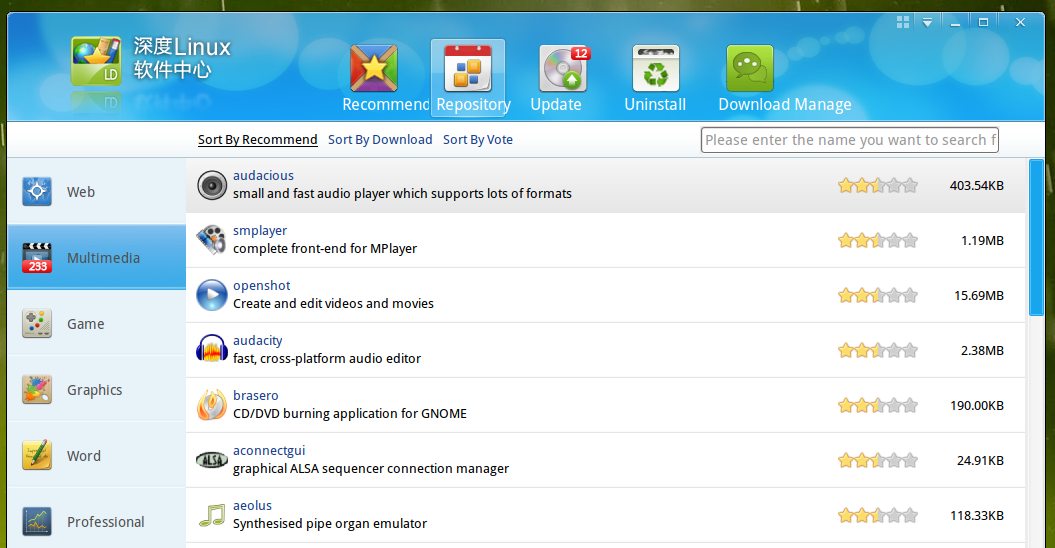Viewport: 1055px width, 548px height.
Task: Click the audacious speaker icon
Action: point(212,185)
